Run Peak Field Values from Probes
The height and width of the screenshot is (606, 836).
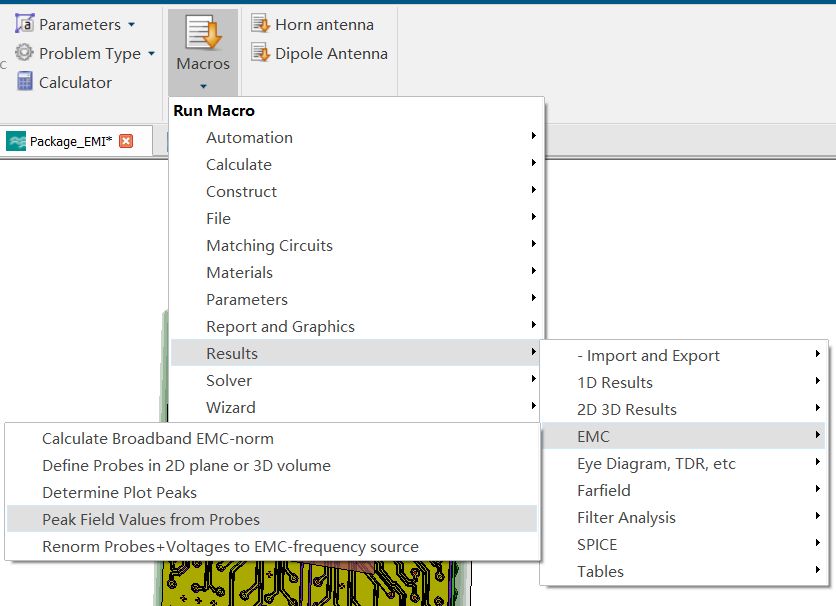tap(272, 519)
